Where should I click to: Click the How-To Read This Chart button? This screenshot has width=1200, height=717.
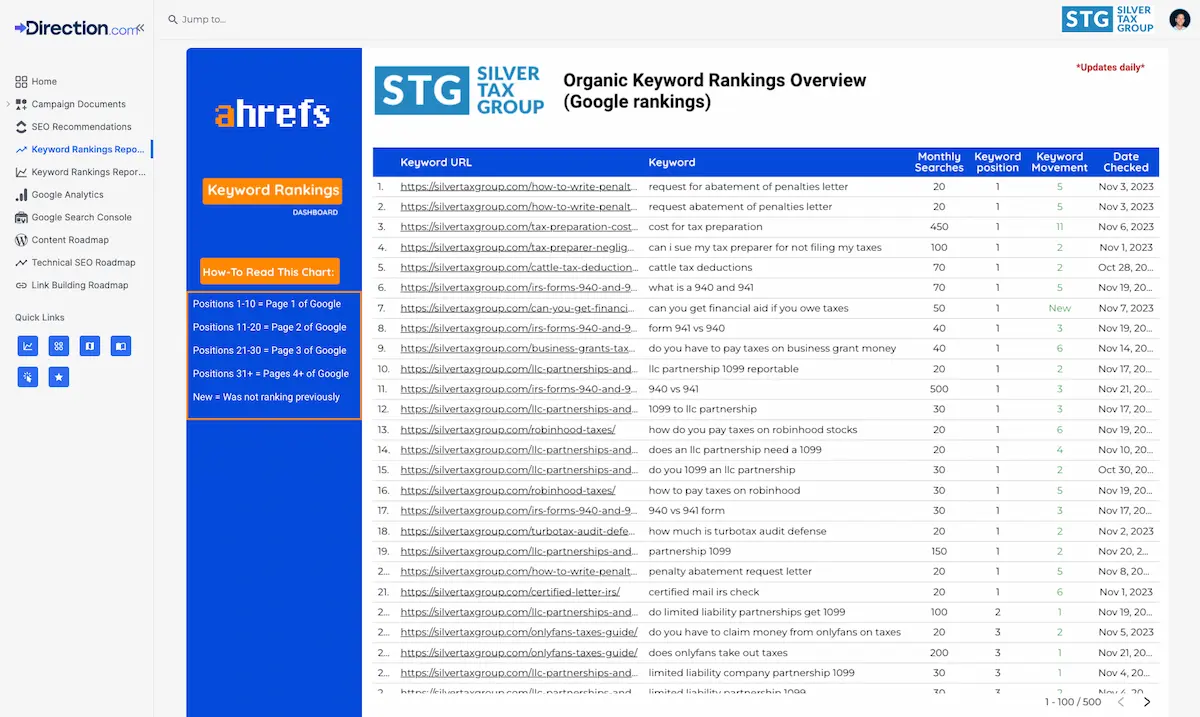(x=269, y=271)
